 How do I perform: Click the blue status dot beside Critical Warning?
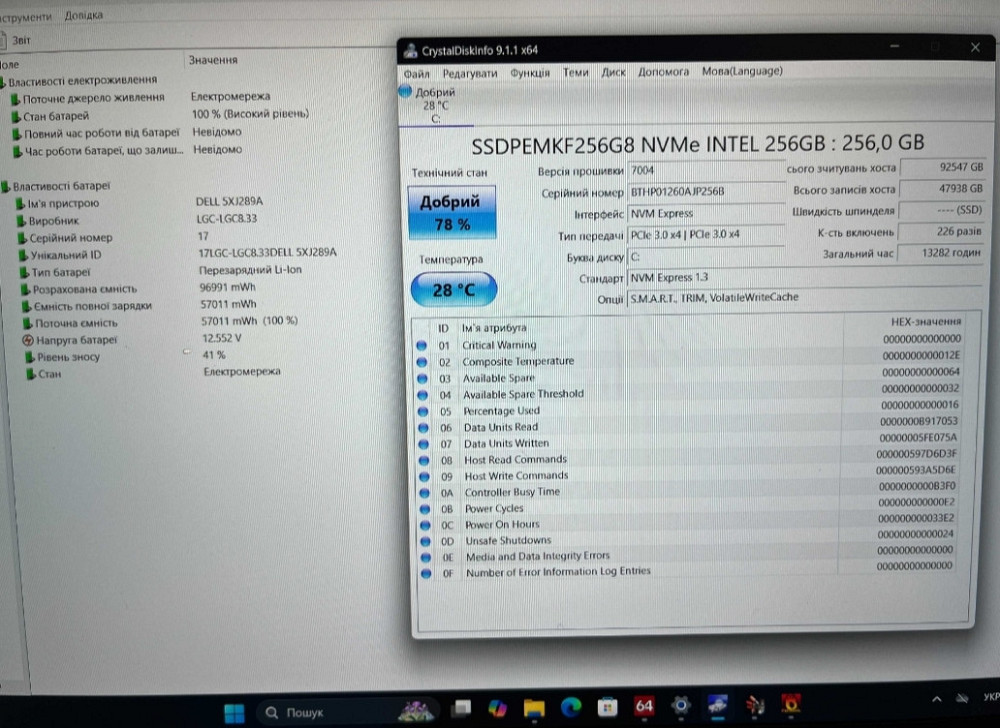[x=424, y=345]
